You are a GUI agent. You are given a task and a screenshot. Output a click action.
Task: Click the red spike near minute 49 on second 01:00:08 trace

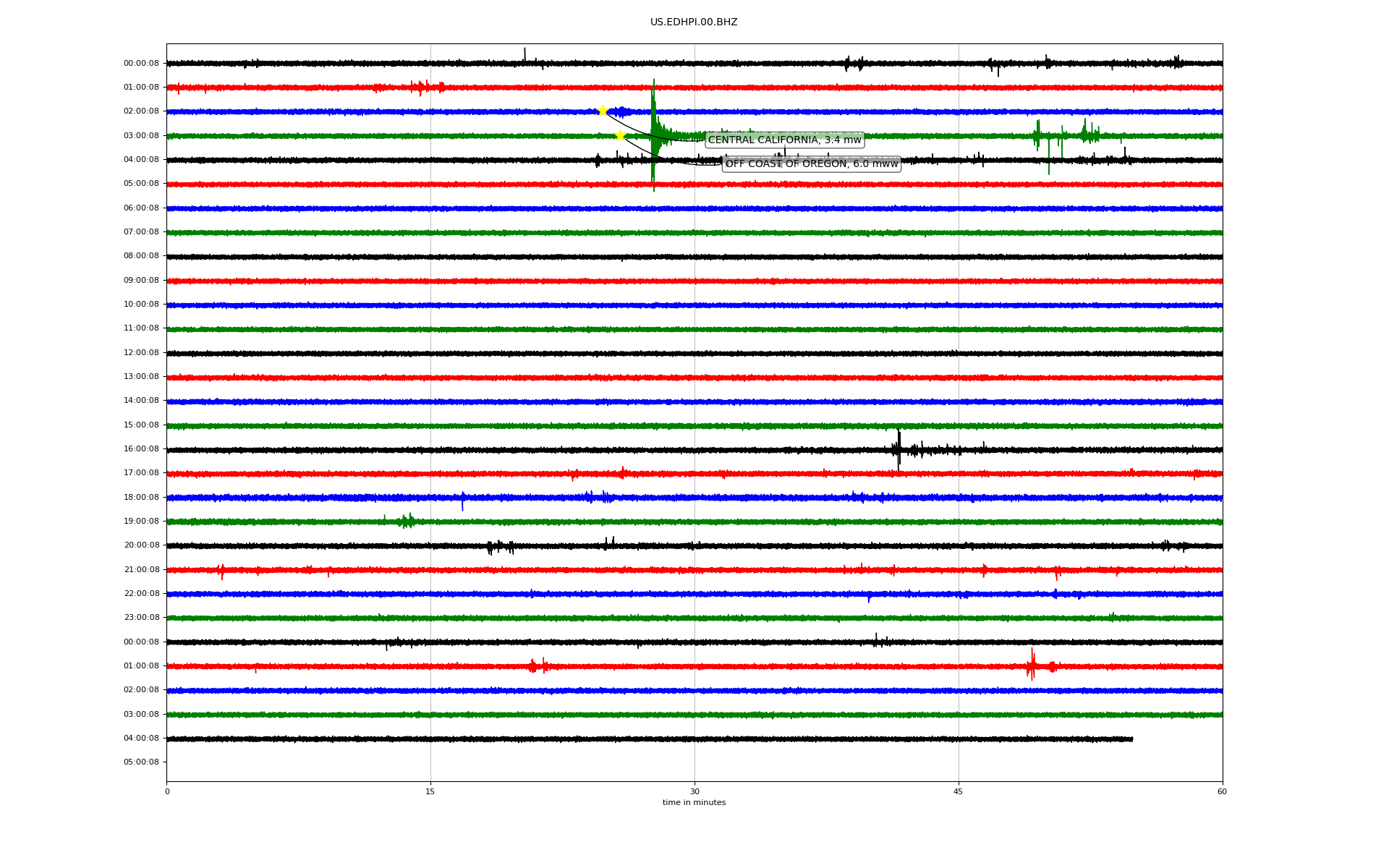(x=1032, y=665)
